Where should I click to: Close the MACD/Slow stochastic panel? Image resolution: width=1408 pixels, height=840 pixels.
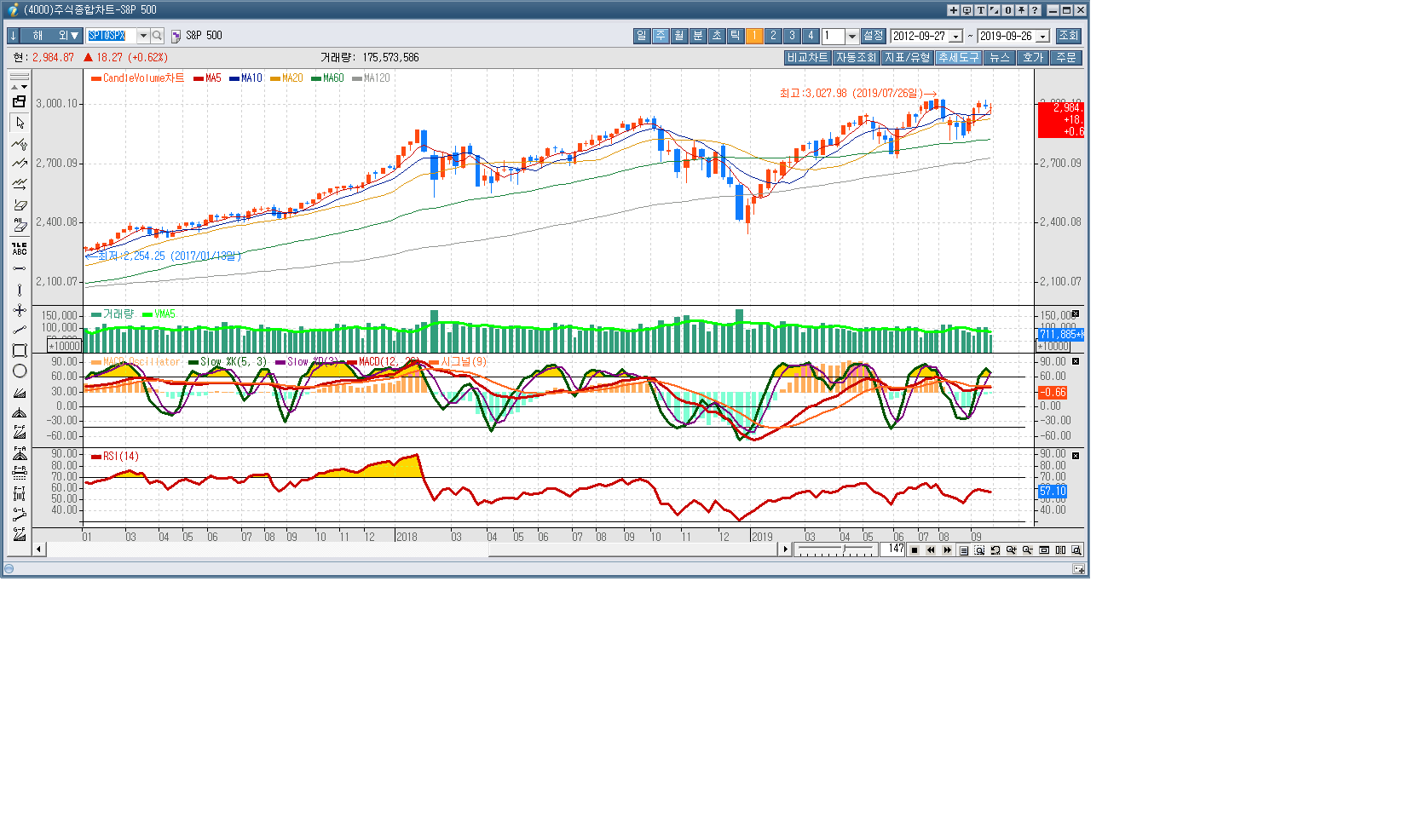tap(1076, 361)
